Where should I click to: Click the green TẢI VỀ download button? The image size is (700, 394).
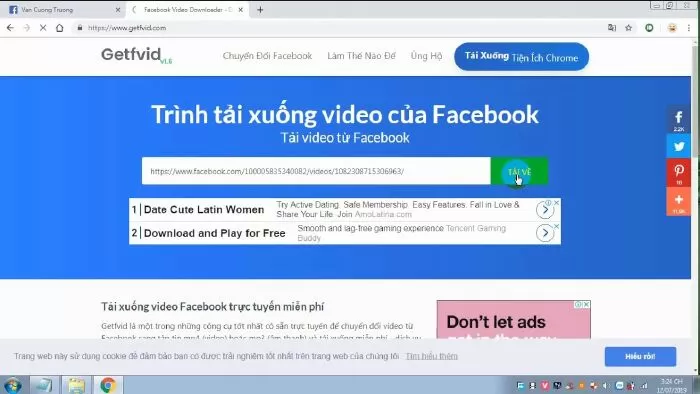(519, 171)
